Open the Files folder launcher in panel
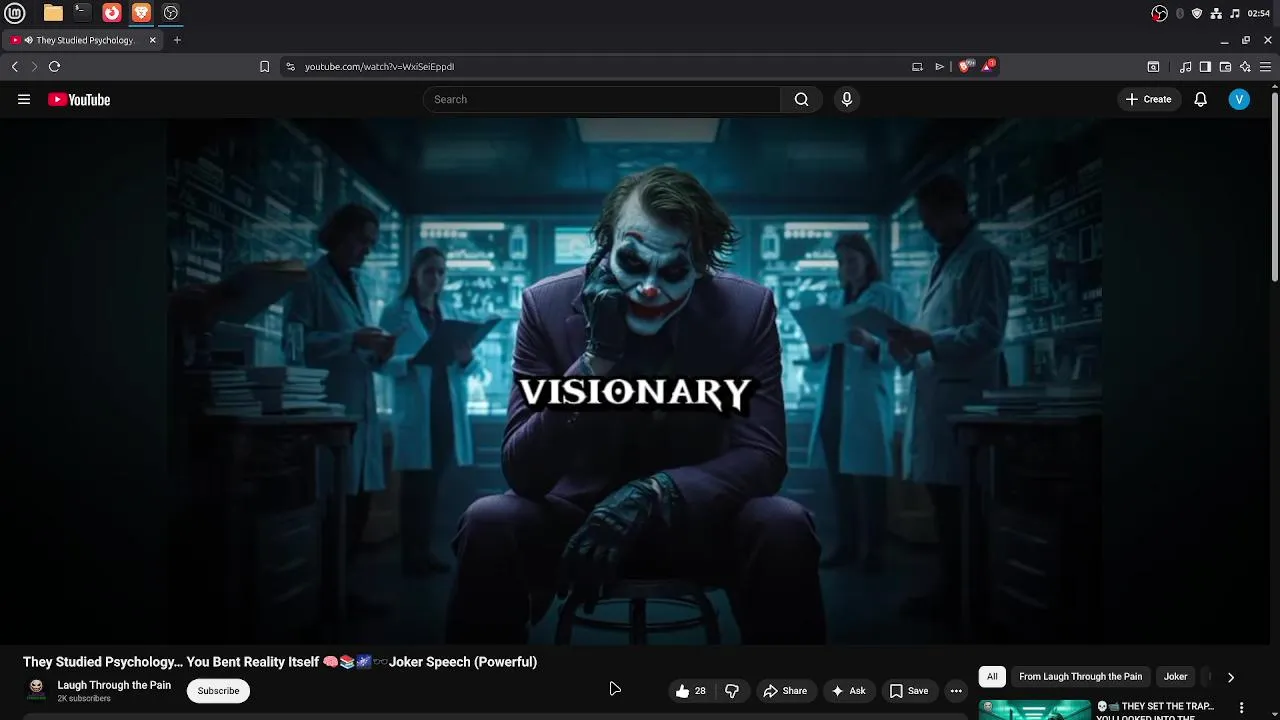 (53, 13)
